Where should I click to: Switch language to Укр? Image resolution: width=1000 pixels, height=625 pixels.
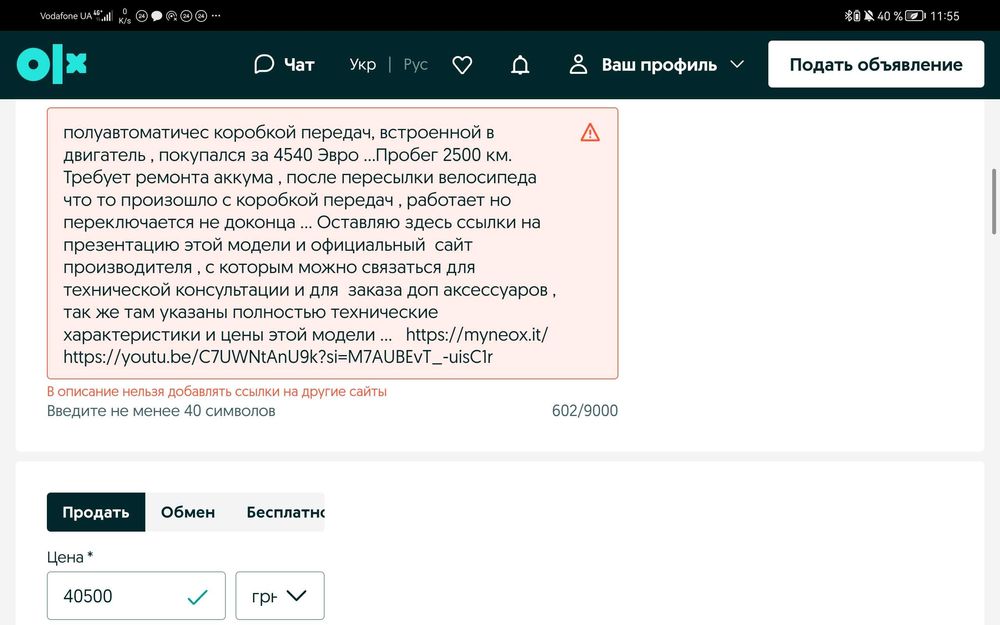pyautogui.click(x=363, y=65)
